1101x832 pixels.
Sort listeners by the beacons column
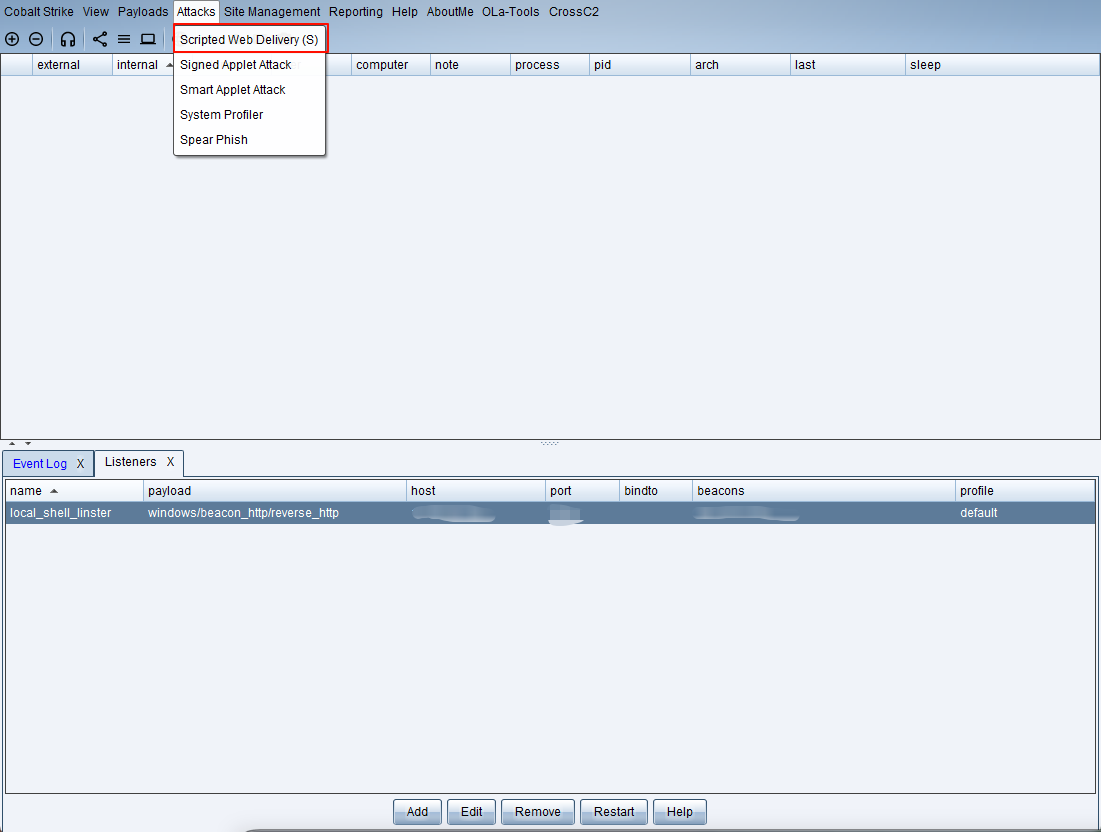[x=824, y=491]
